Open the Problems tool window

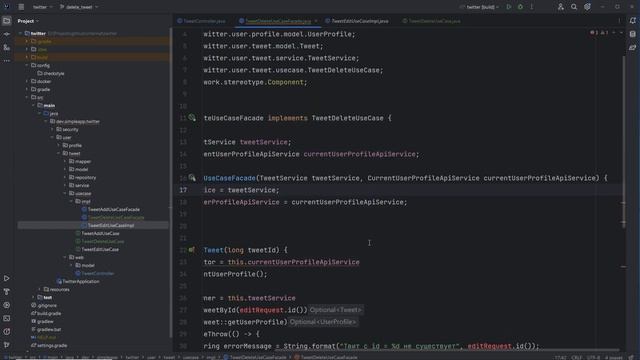pyautogui.click(x=7, y=332)
